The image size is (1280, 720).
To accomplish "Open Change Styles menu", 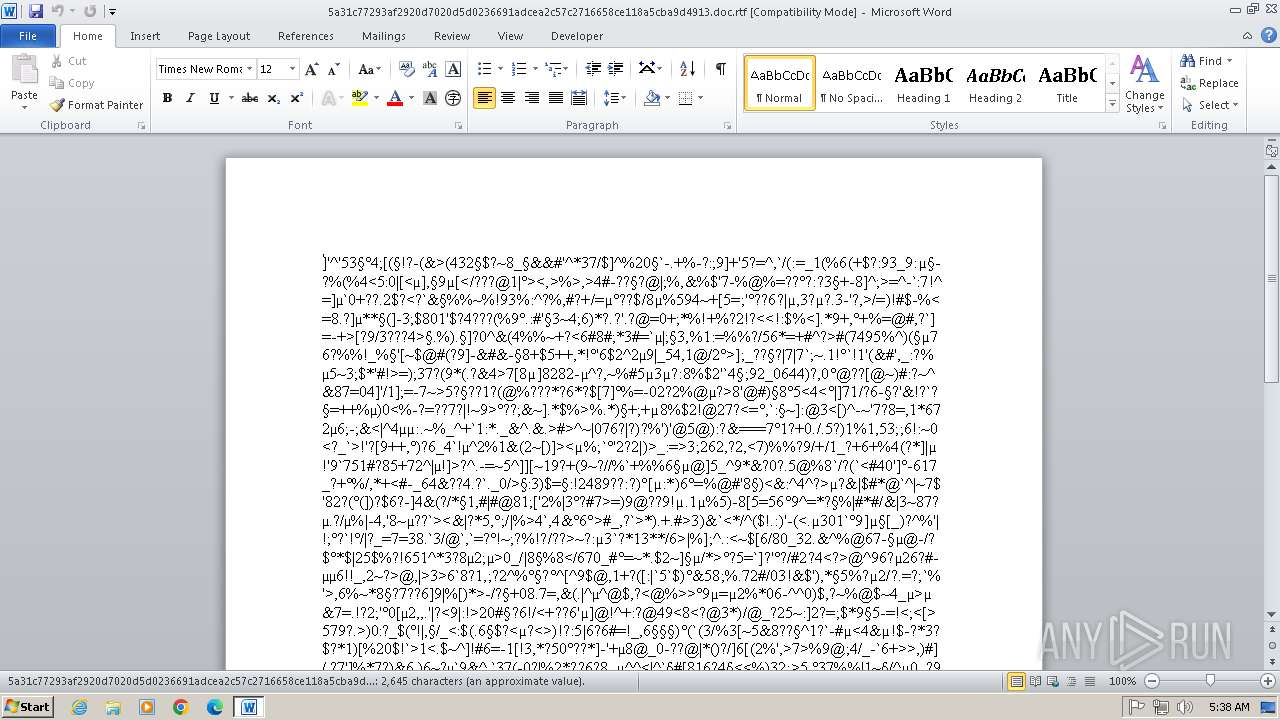I will (x=1144, y=84).
